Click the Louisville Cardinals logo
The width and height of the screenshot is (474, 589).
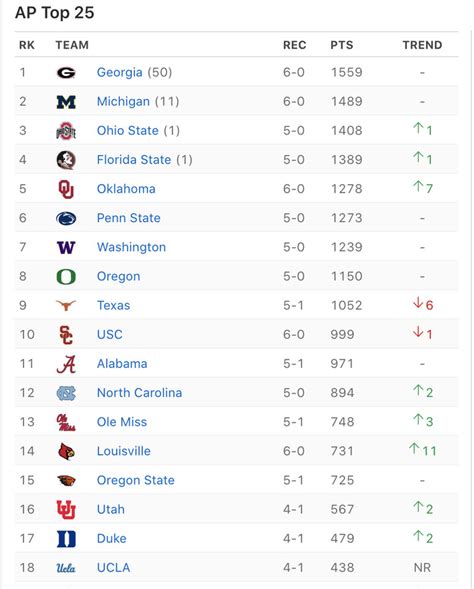click(66, 451)
